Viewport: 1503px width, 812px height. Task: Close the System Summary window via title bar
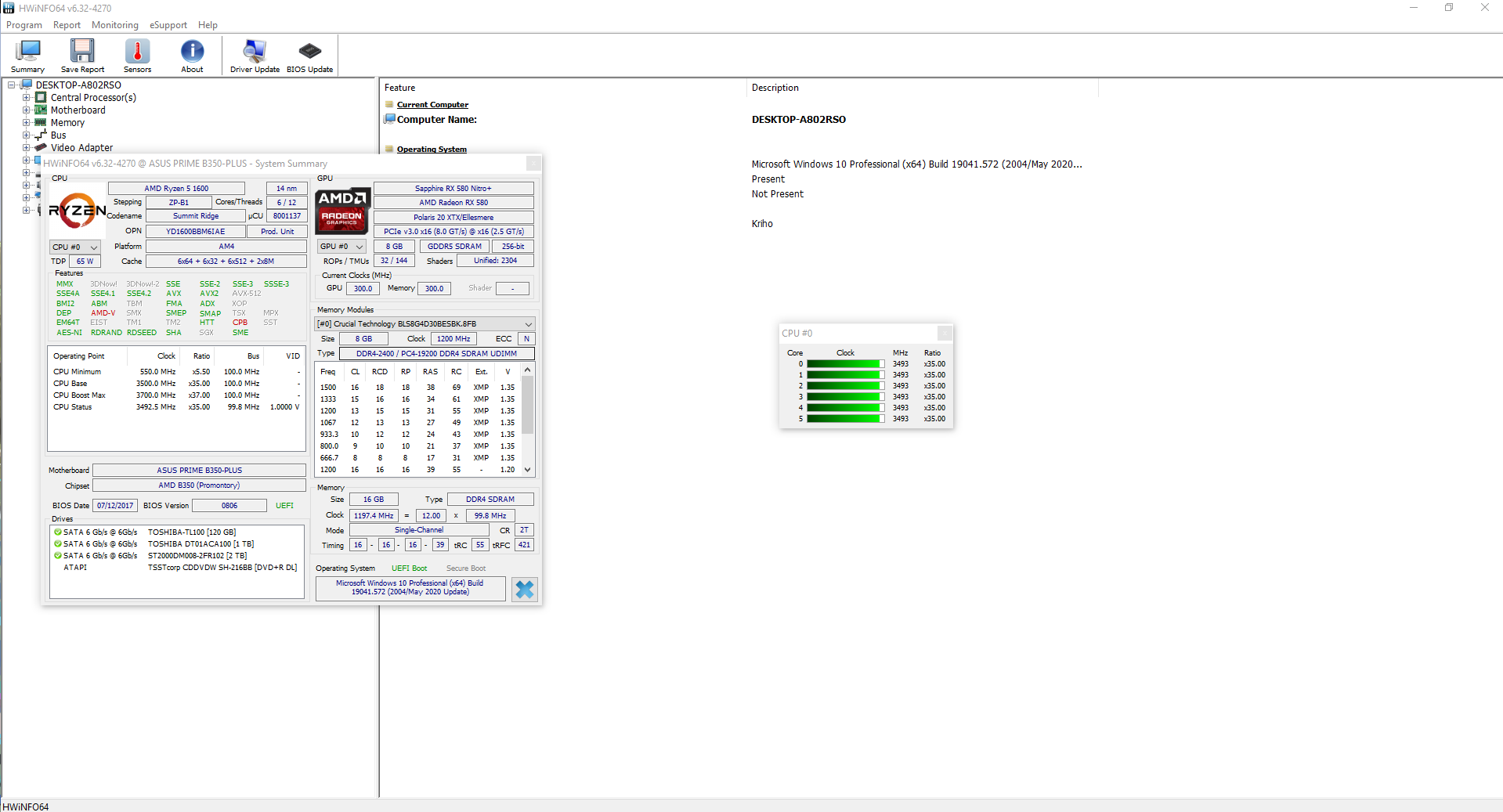coord(533,163)
